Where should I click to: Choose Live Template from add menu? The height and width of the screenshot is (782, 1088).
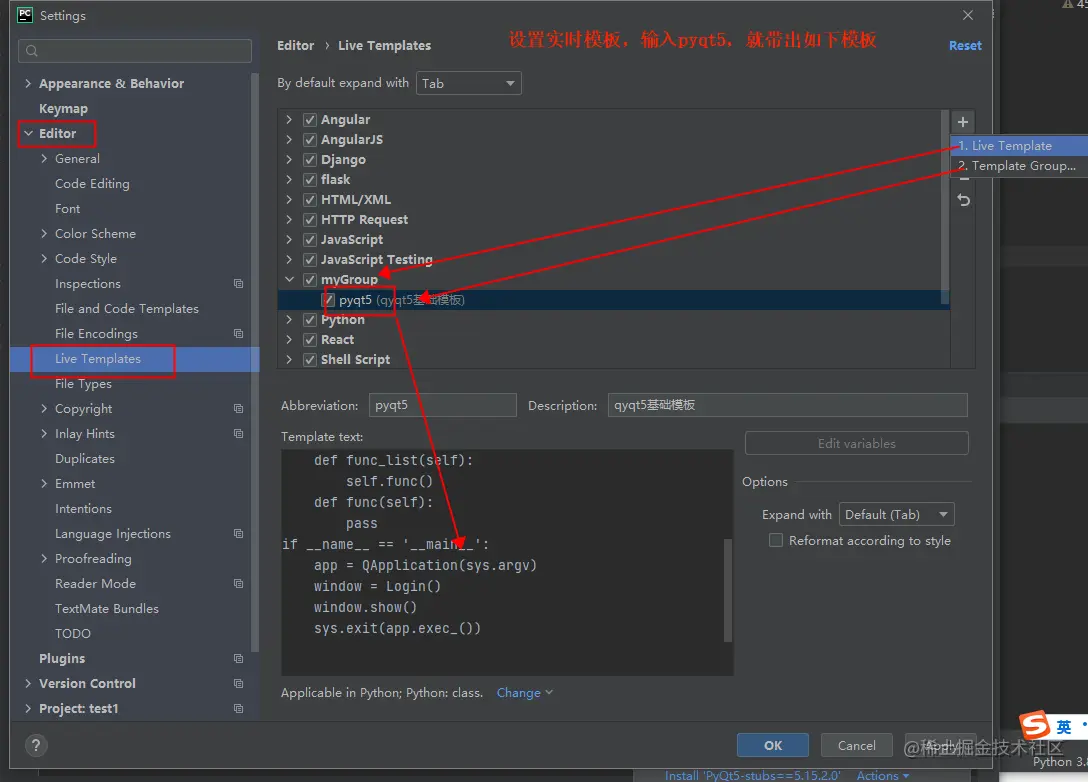[x=1019, y=146]
